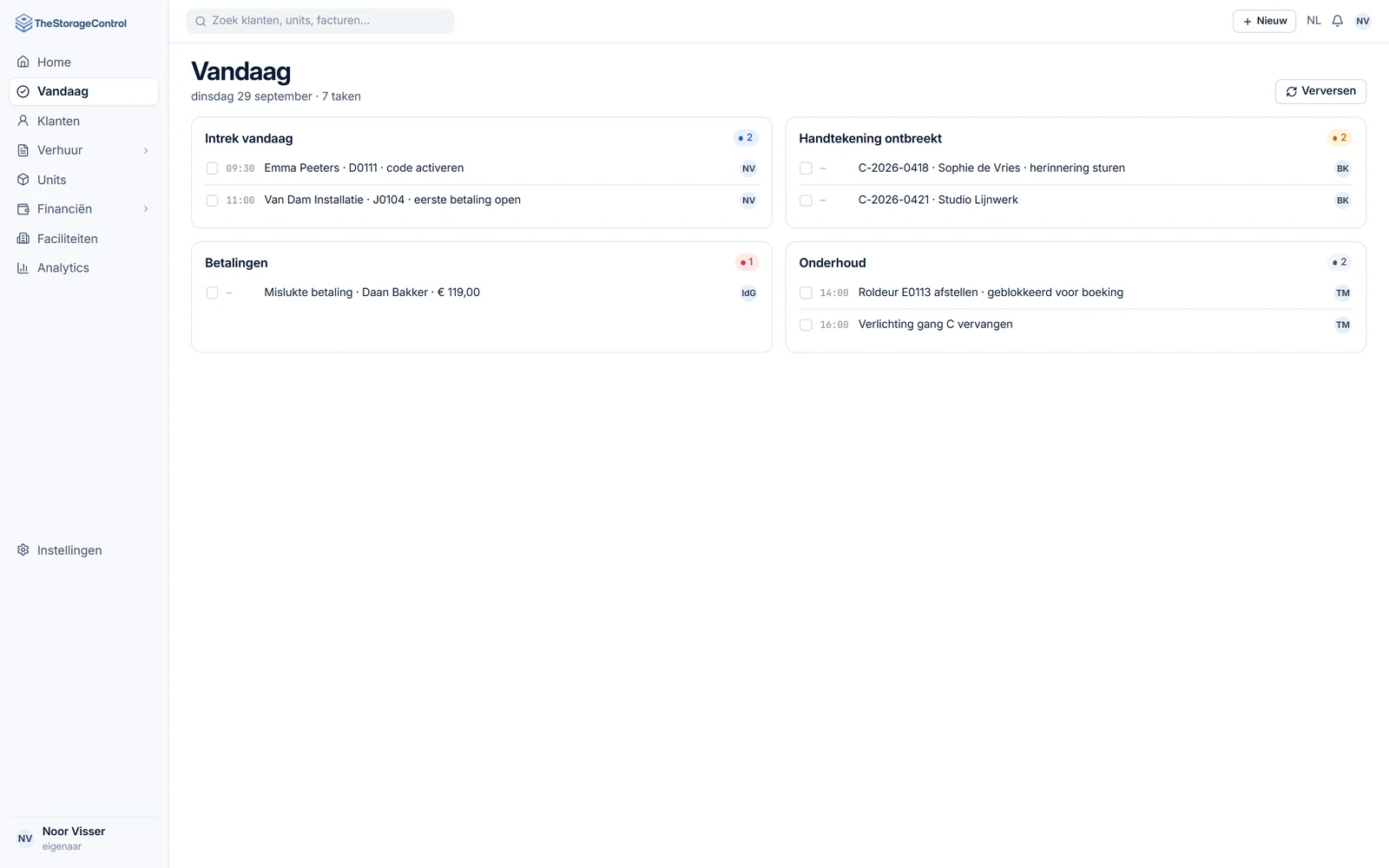Click the search magnifier icon

[201, 21]
